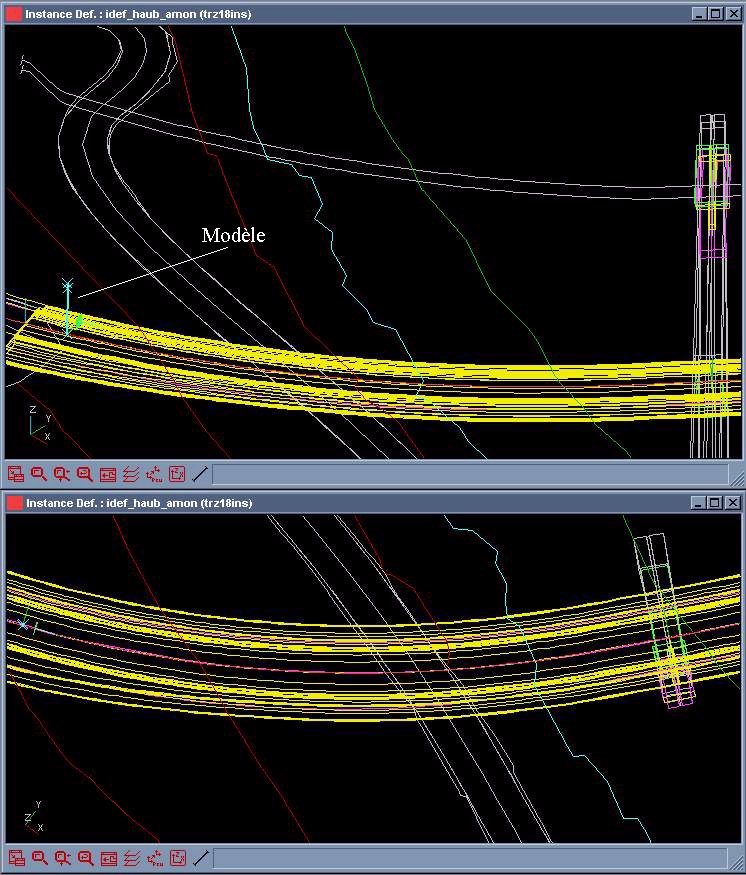Select the zoom window magnifier in the top window toolbar
The height and width of the screenshot is (875, 746).
[38, 474]
